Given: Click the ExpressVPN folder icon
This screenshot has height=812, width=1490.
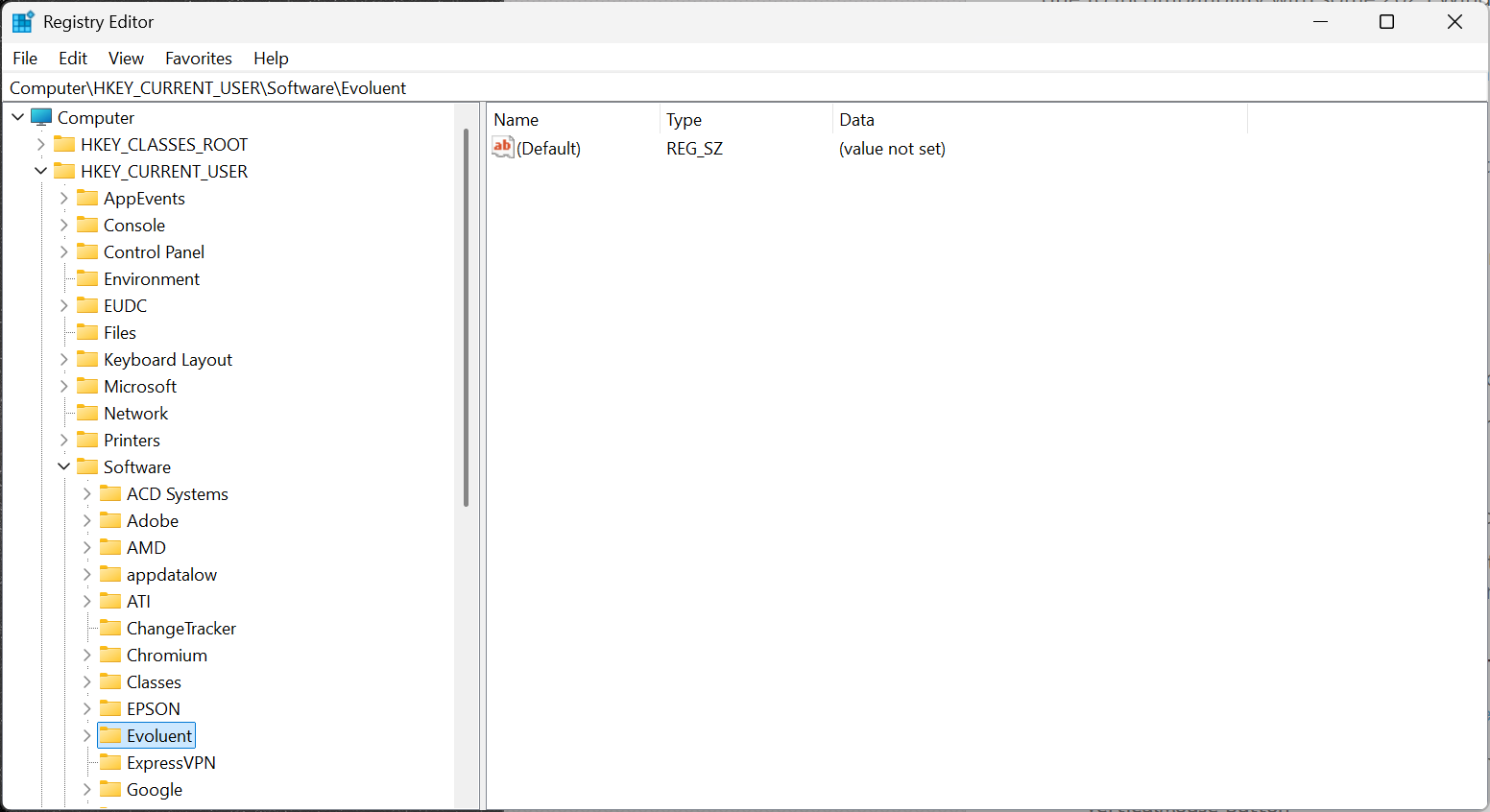Looking at the screenshot, I should [x=110, y=762].
